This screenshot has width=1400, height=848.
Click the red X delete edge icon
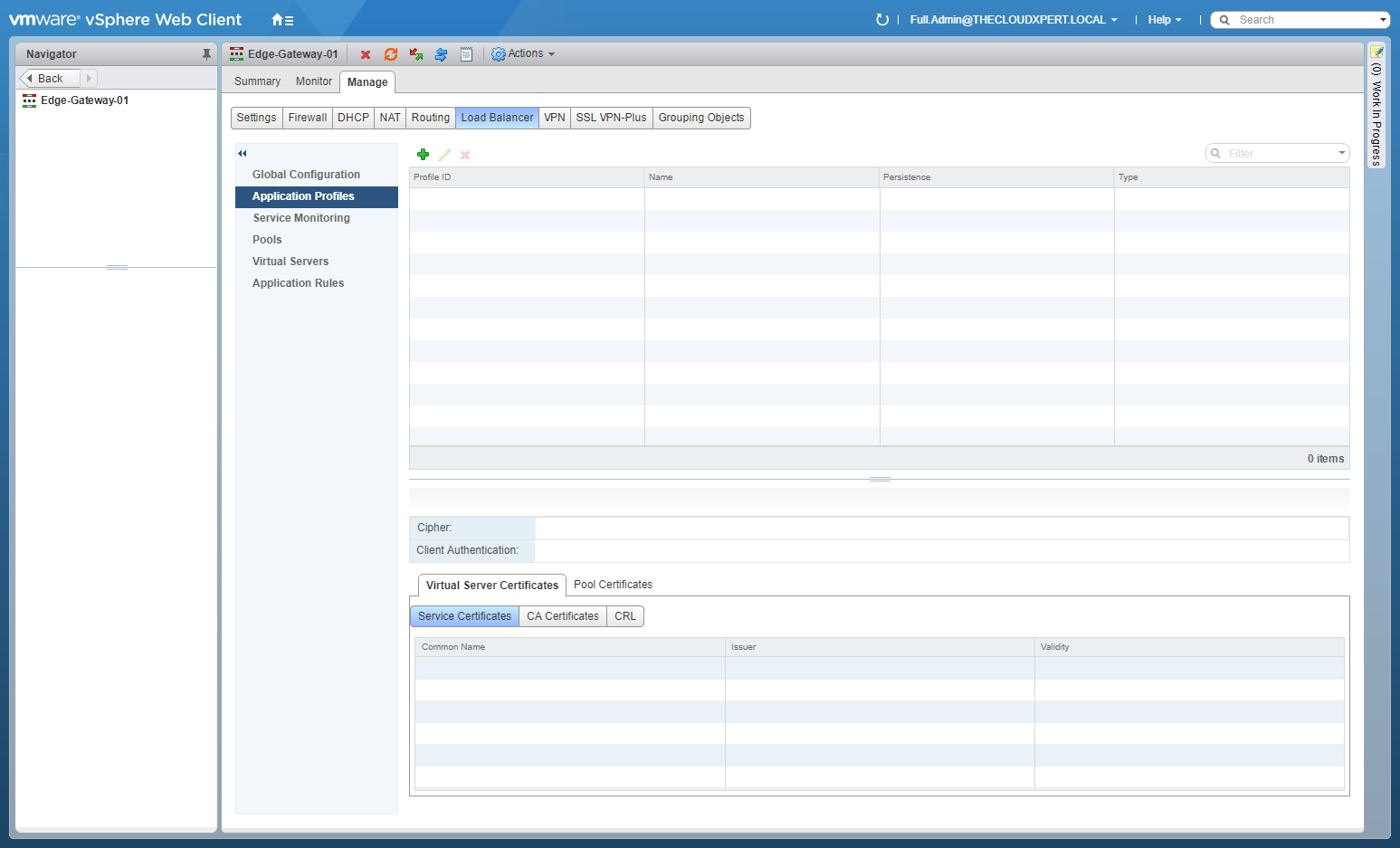(x=366, y=55)
